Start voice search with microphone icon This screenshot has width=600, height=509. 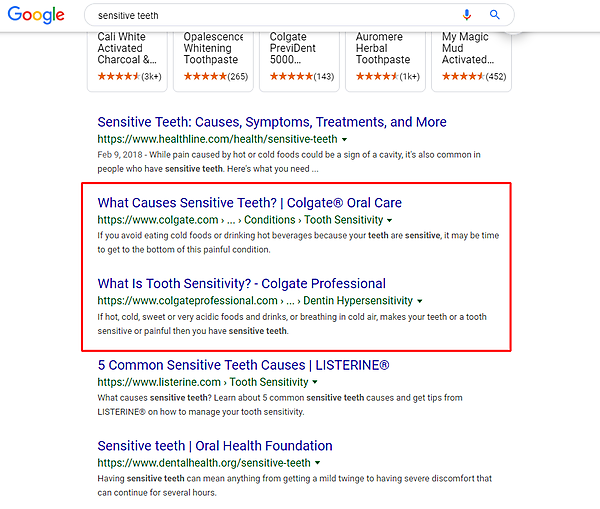[467, 15]
